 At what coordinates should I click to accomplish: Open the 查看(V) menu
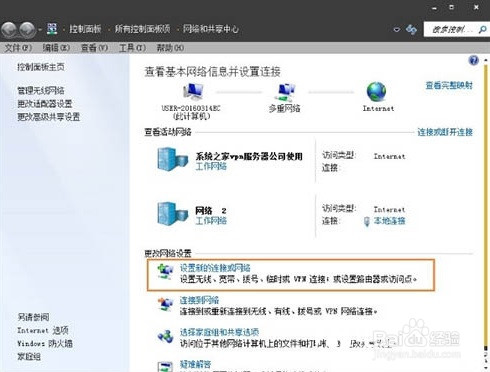(x=94, y=48)
